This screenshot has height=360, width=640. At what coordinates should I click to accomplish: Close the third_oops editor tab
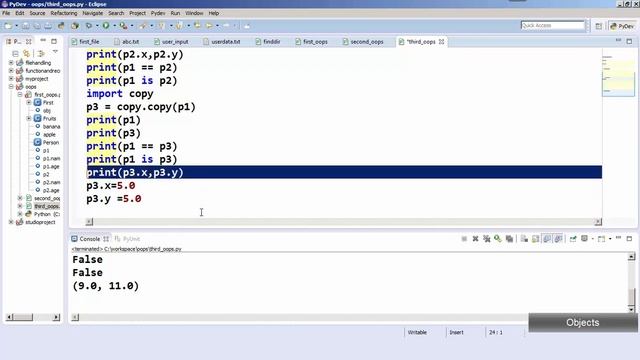pyautogui.click(x=441, y=42)
